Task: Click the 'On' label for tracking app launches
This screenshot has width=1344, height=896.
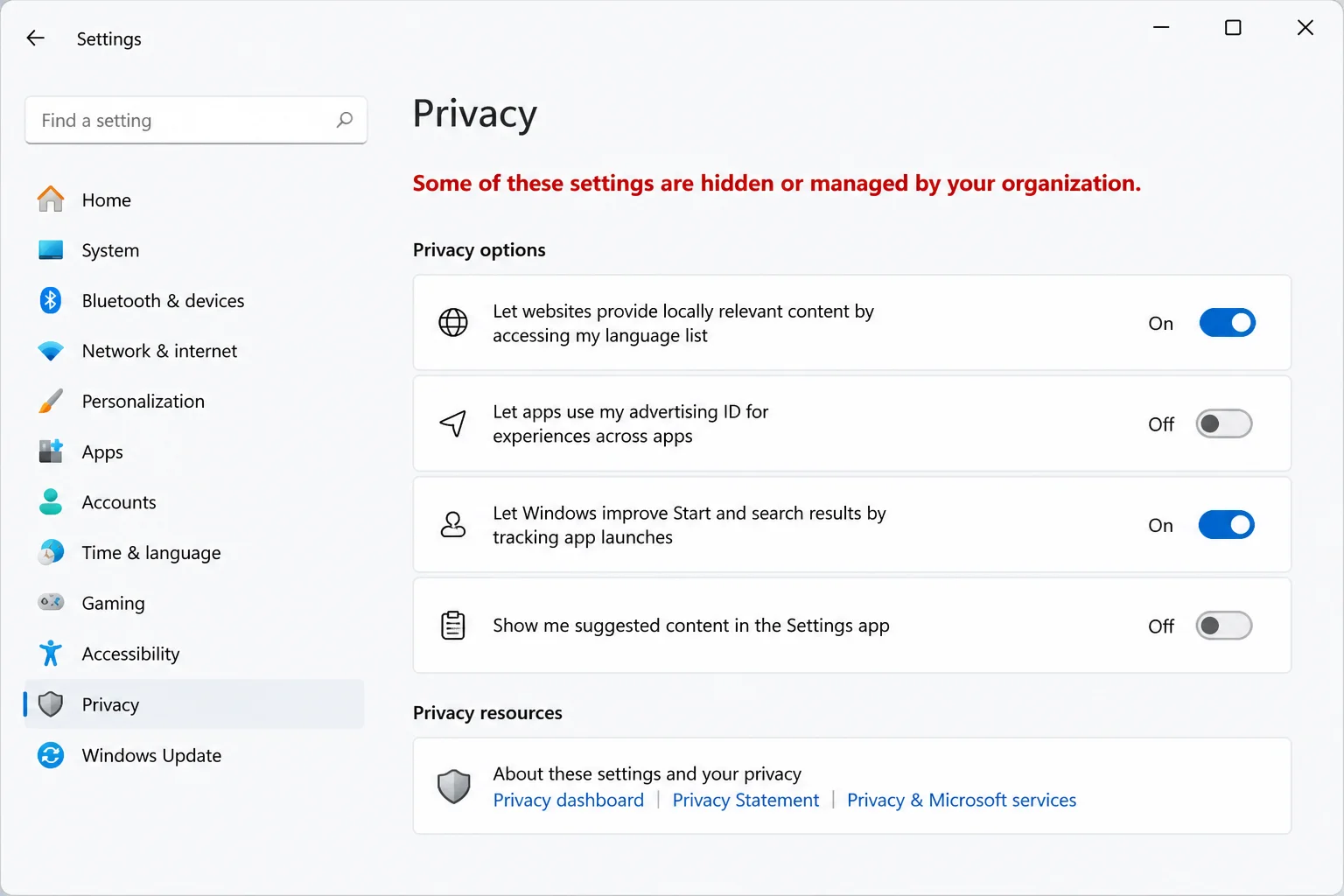Action: click(1160, 525)
